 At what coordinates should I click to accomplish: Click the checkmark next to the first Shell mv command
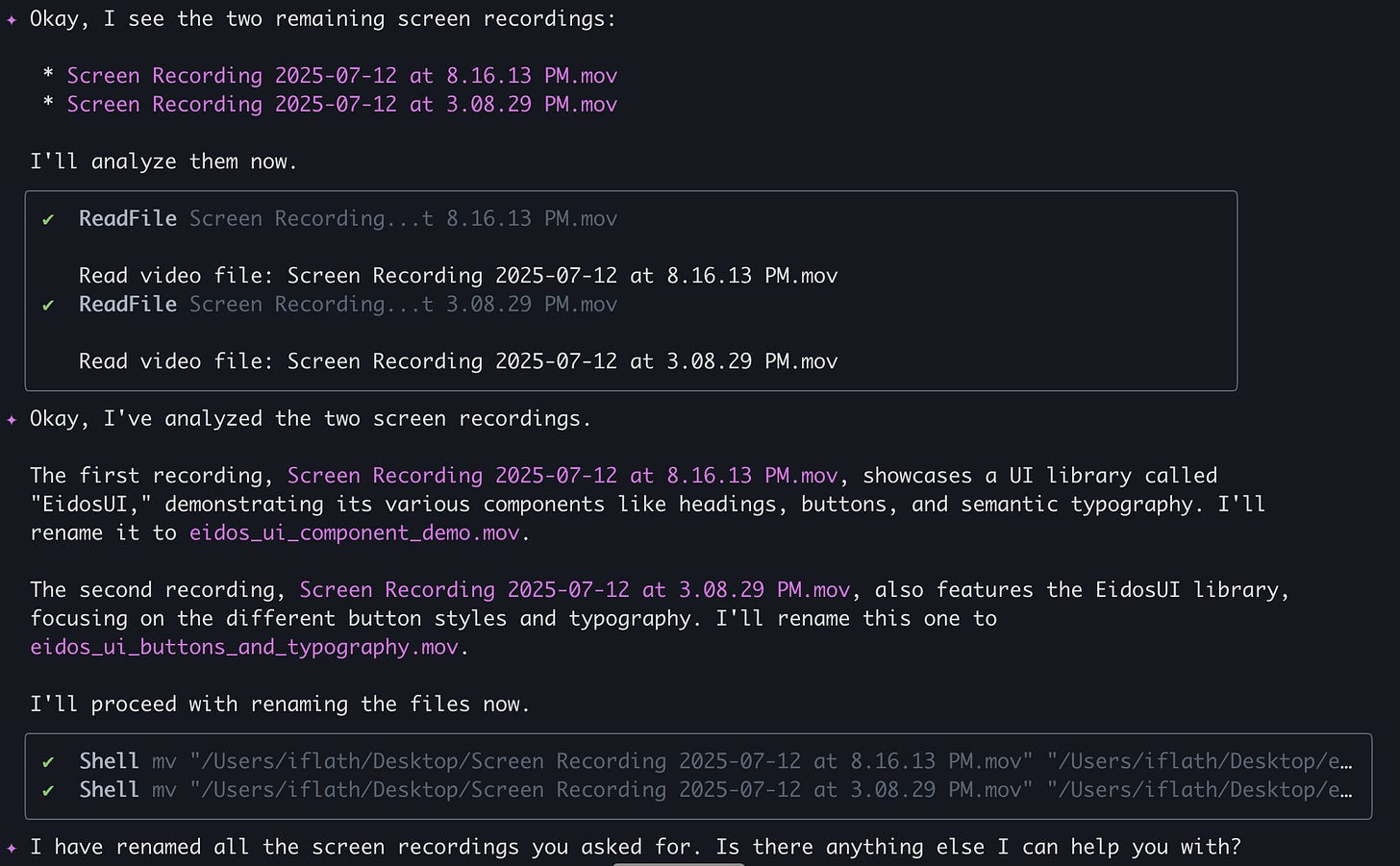(48, 760)
